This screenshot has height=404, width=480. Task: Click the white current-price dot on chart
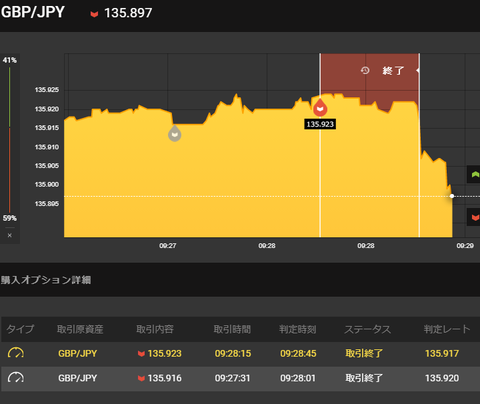[452, 196]
